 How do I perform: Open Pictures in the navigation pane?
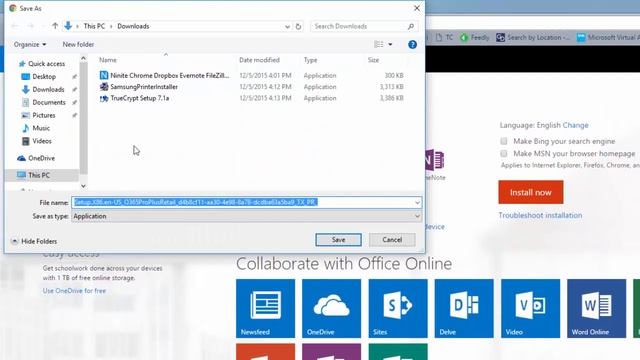click(x=44, y=116)
